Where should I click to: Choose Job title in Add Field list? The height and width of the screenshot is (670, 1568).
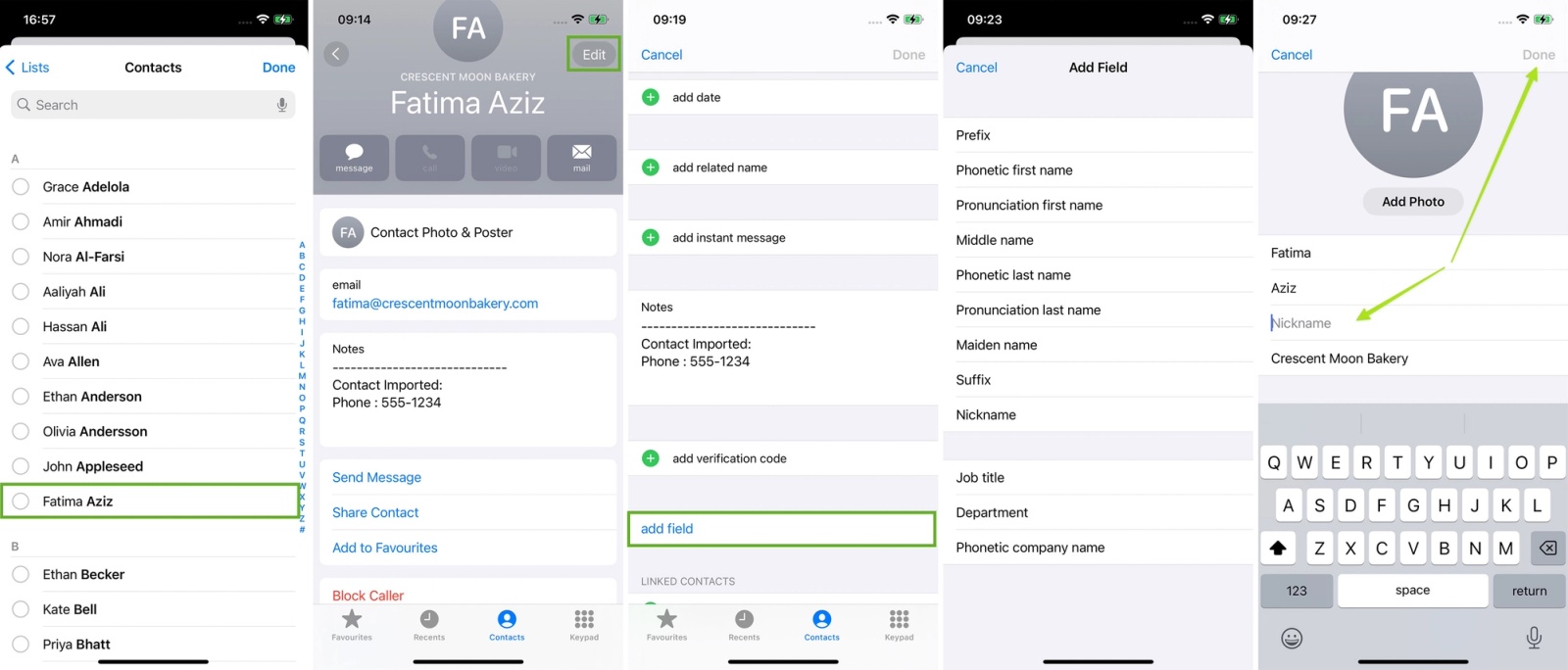coord(1098,477)
